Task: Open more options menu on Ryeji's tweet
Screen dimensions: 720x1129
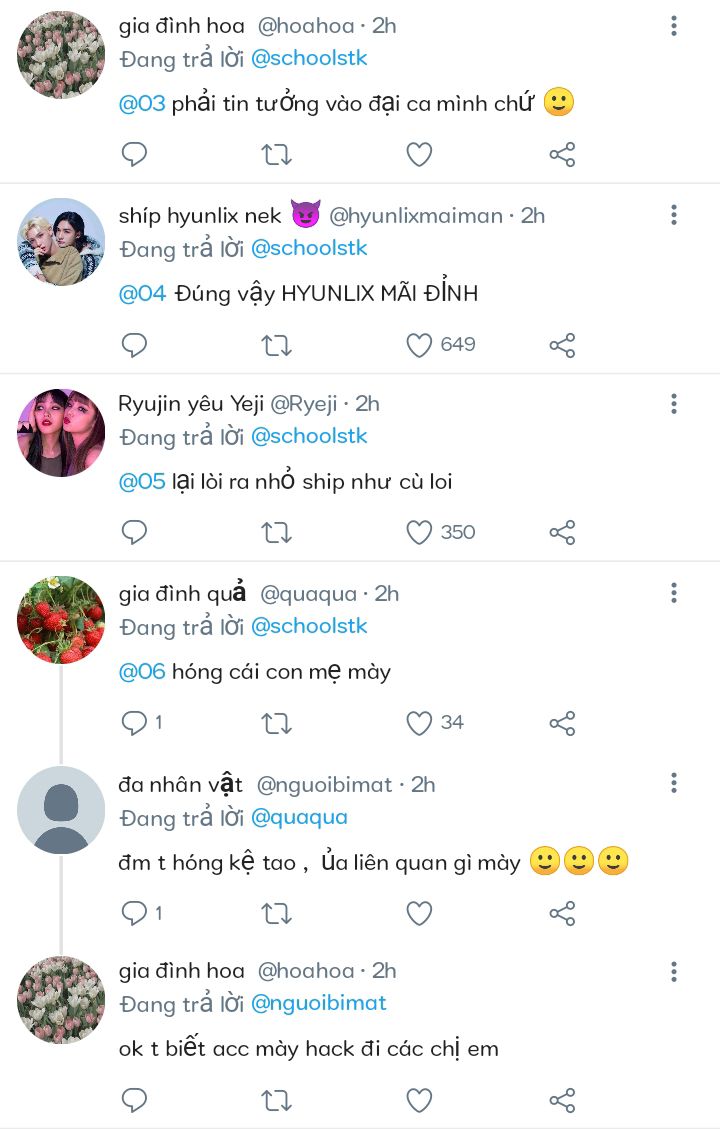Action: 674,403
